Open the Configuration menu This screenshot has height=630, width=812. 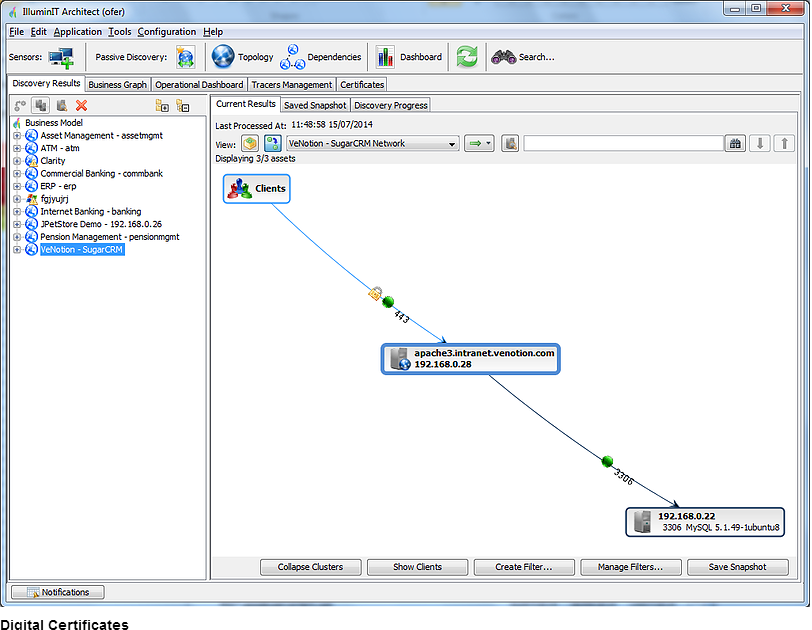click(x=167, y=32)
